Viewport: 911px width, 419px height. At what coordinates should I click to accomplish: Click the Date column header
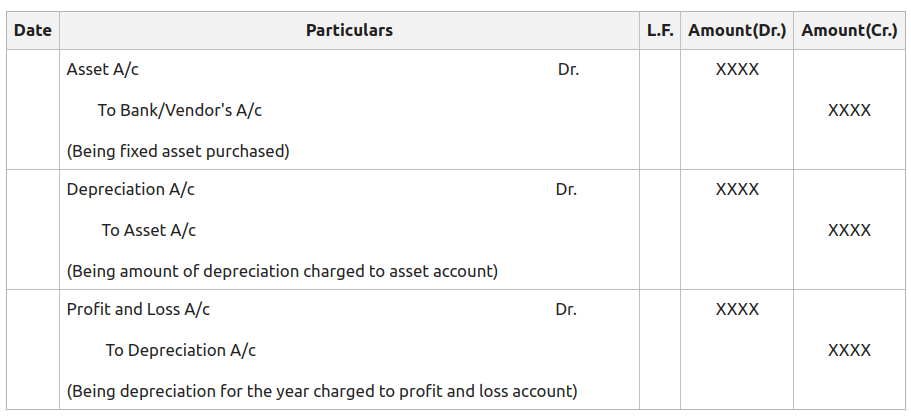click(33, 30)
